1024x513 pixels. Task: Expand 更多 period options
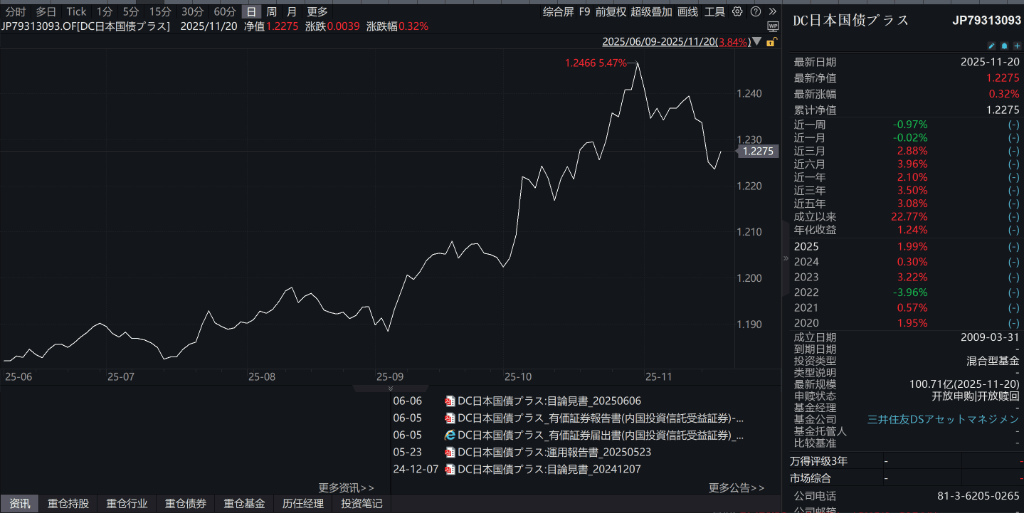click(x=317, y=11)
